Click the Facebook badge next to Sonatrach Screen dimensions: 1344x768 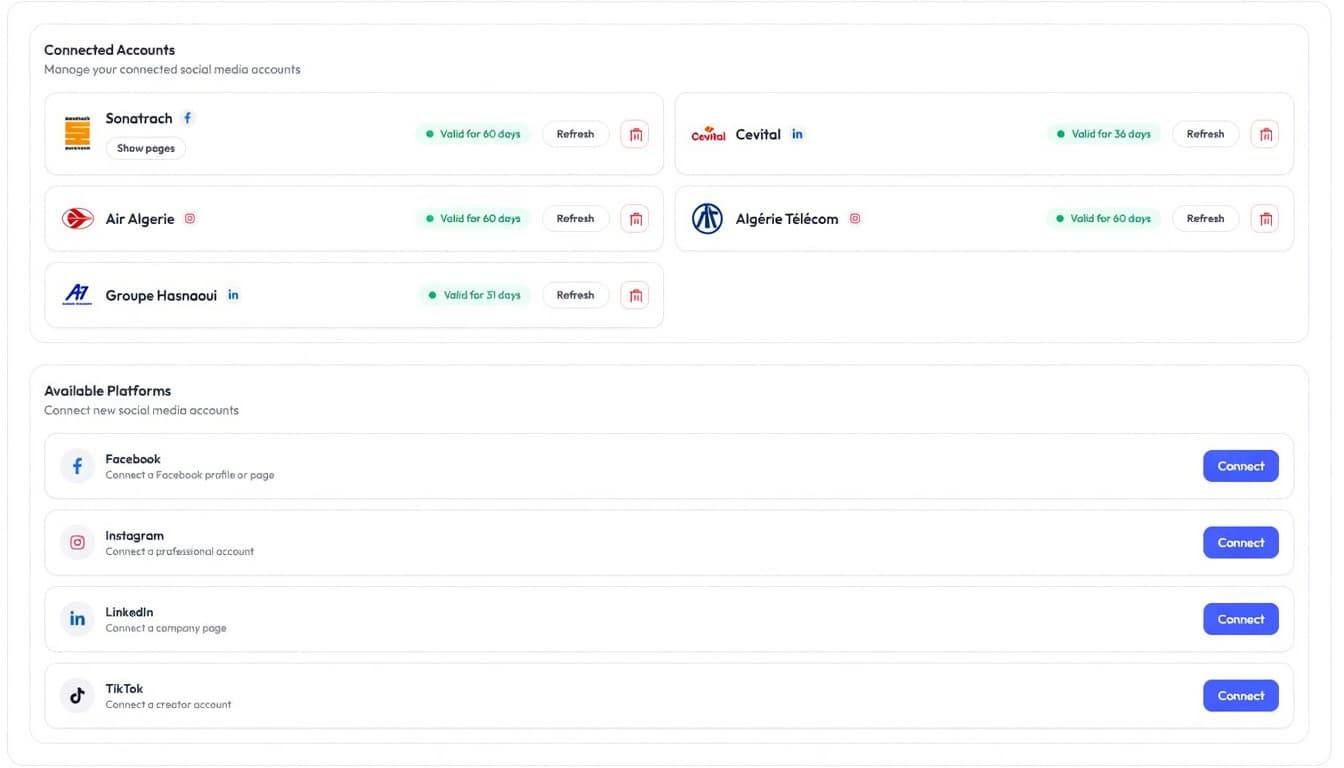tap(188, 118)
